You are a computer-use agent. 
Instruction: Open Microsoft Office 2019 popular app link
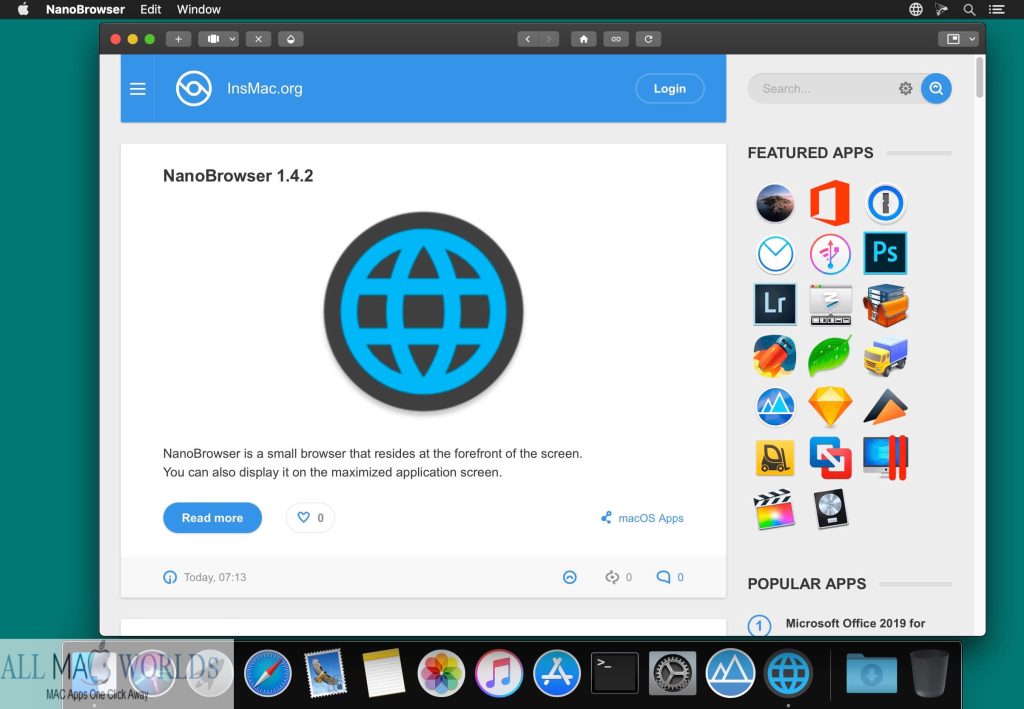(855, 623)
